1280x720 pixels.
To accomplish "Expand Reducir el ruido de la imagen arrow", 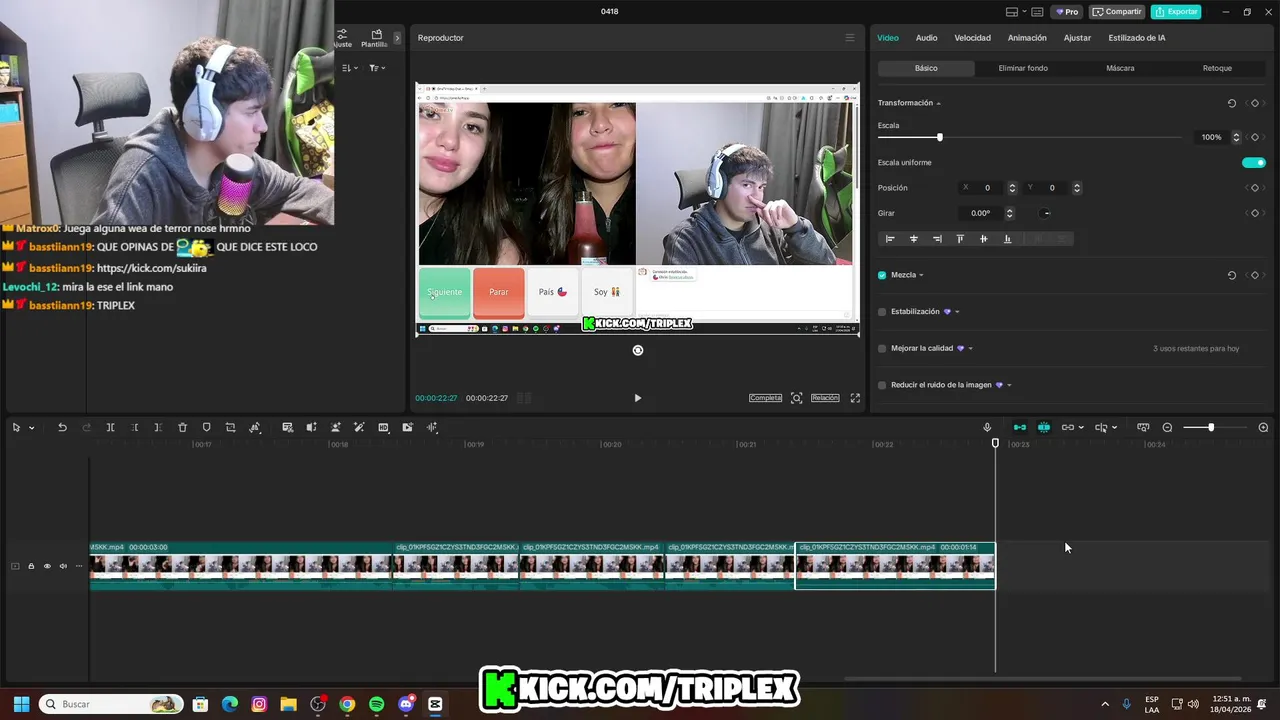I will pyautogui.click(x=1009, y=385).
